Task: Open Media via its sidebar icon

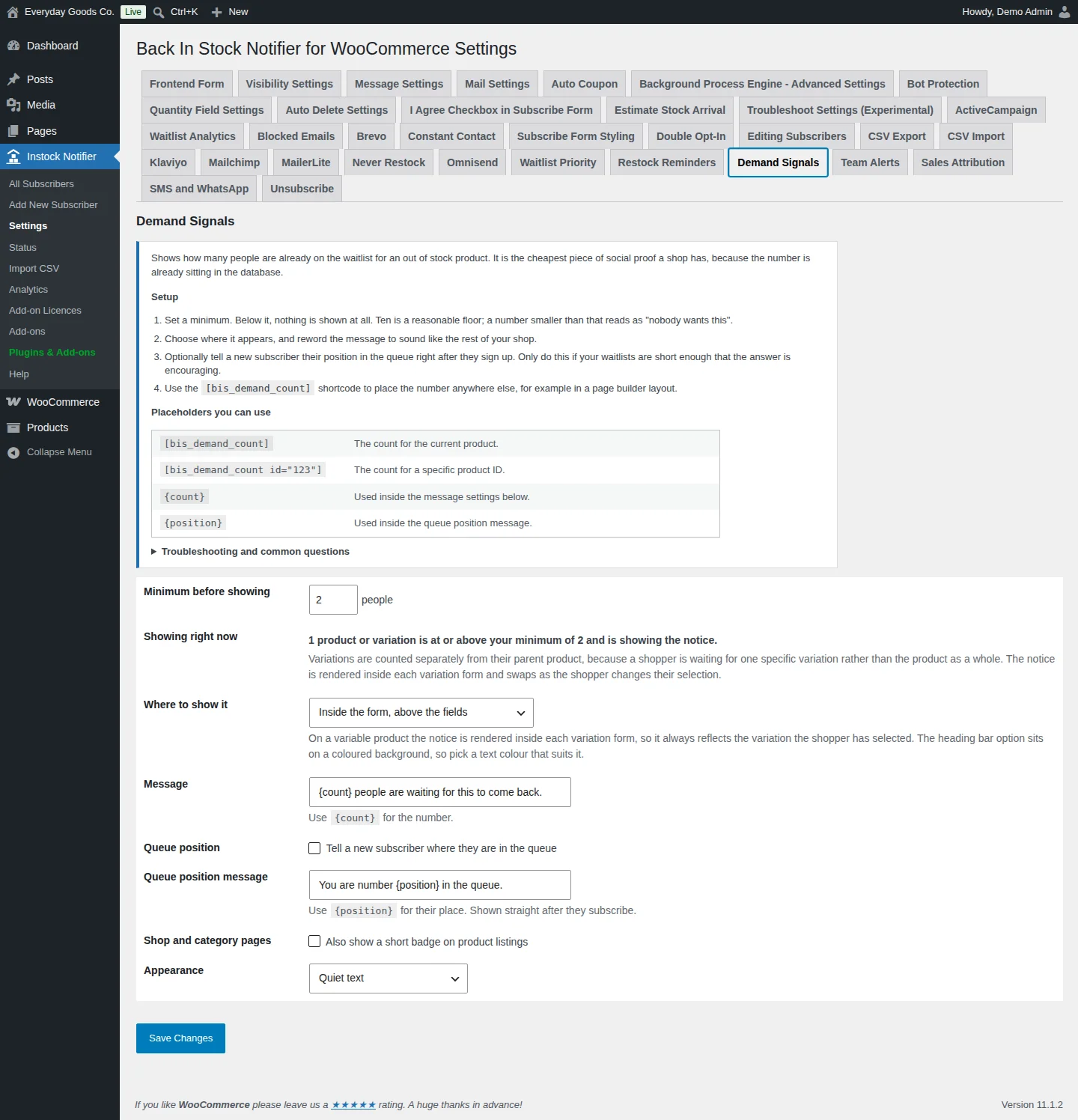Action: click(x=13, y=105)
